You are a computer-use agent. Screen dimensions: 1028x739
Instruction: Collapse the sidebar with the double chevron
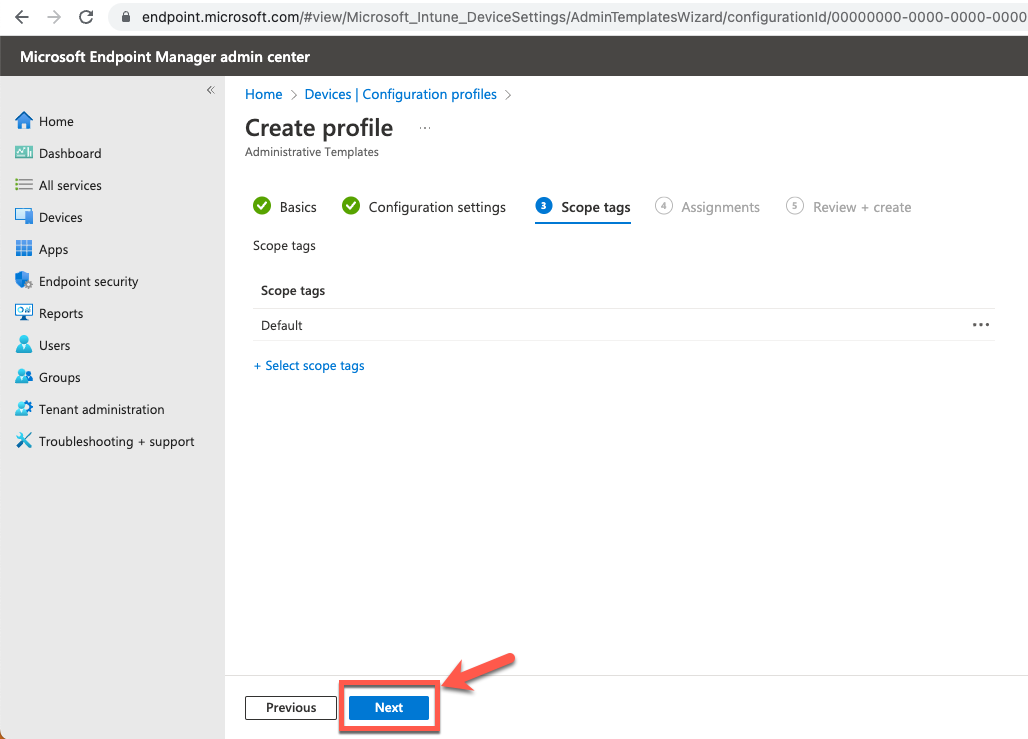pos(210,90)
